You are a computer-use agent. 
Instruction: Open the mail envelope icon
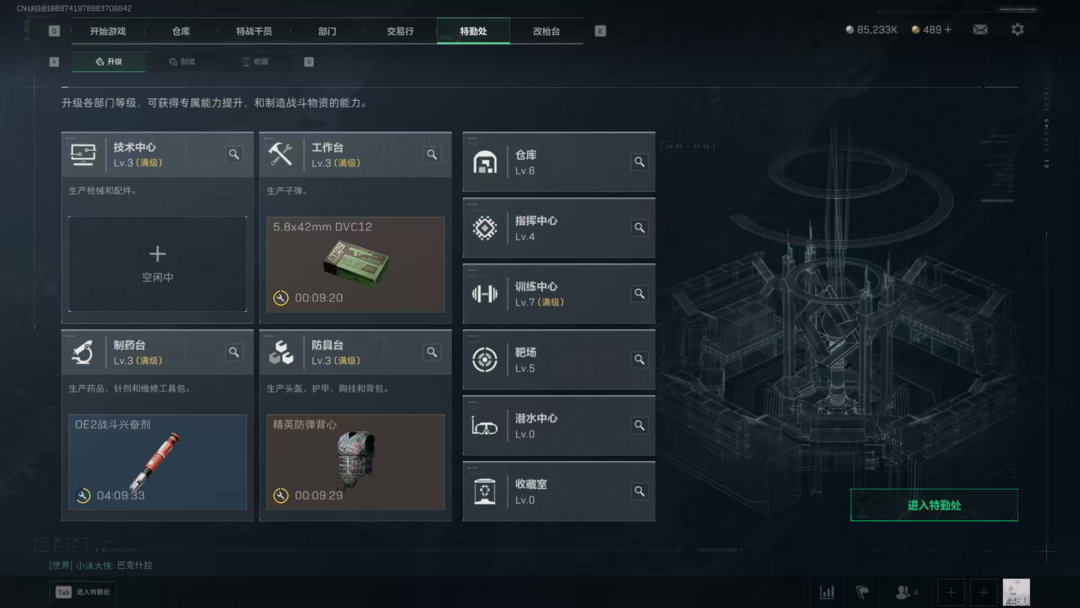(x=980, y=30)
